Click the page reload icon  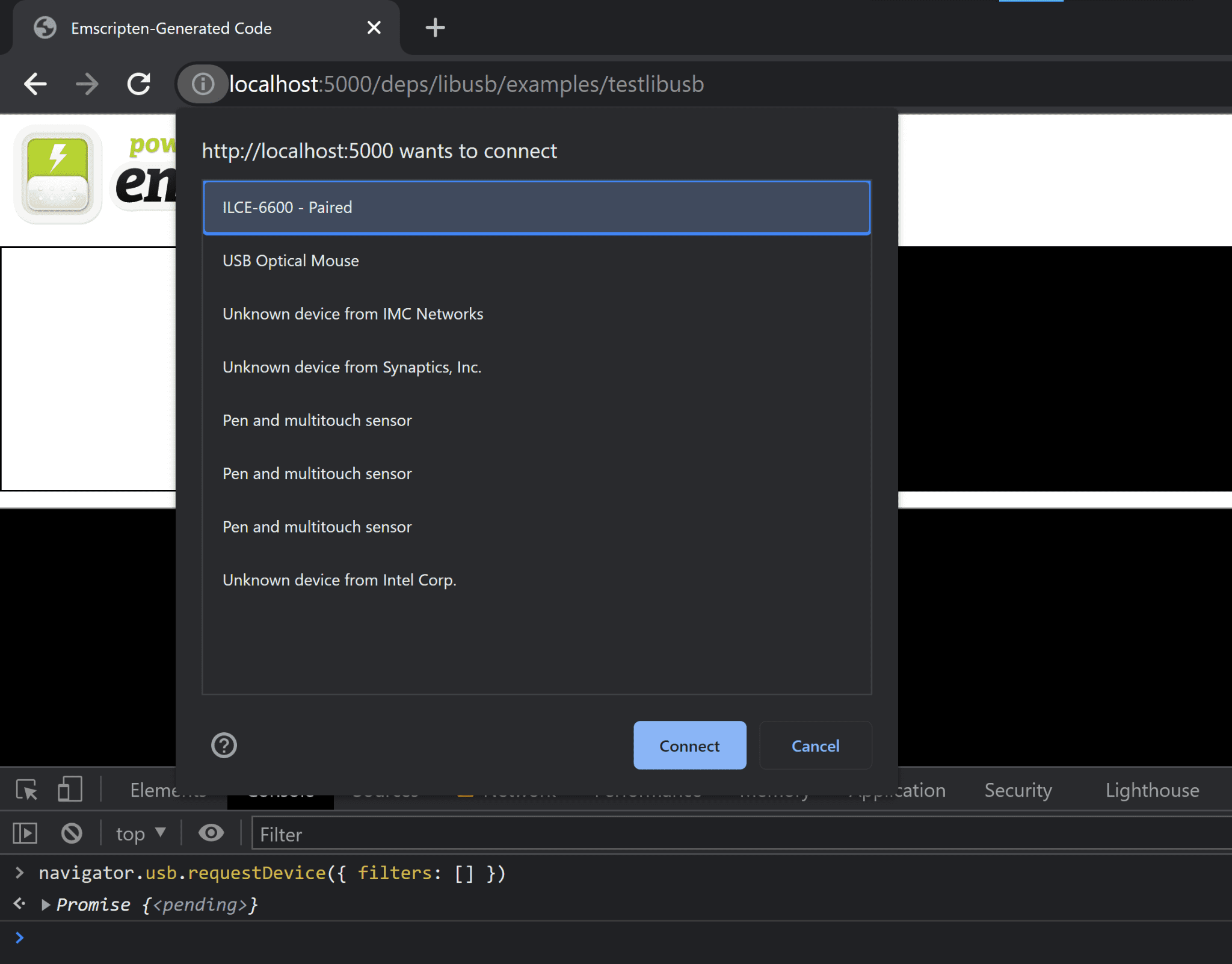pos(141,83)
